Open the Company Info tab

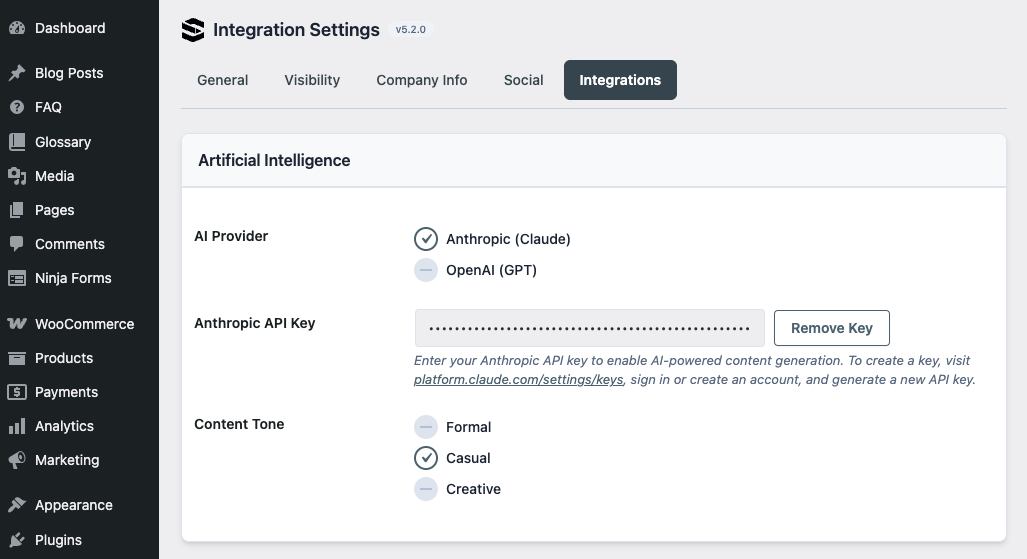(422, 80)
